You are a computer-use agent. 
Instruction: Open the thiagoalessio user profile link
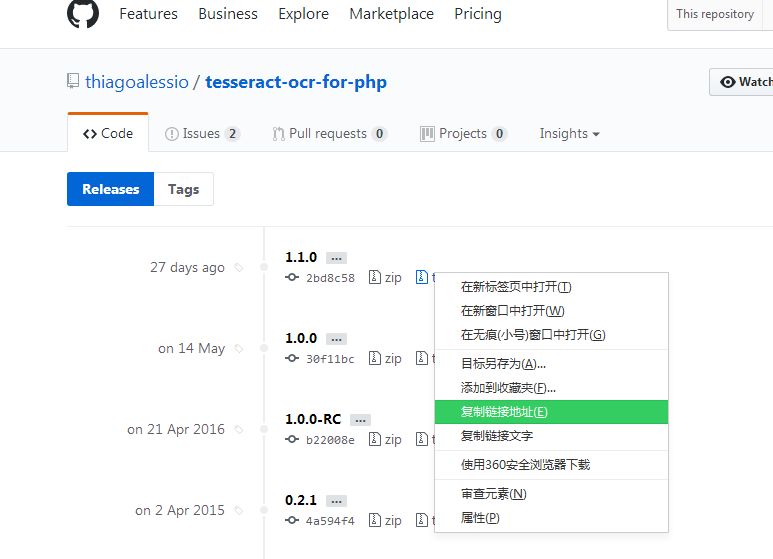137,82
